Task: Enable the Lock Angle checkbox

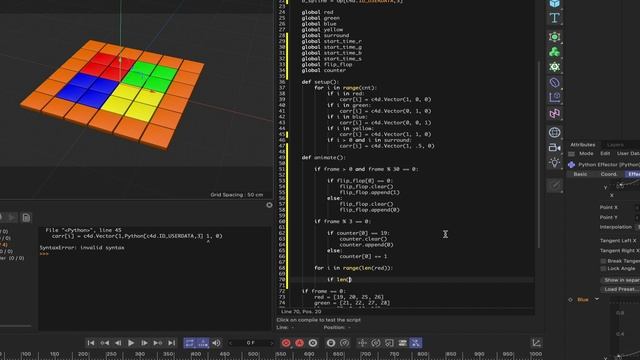Action: [603, 269]
